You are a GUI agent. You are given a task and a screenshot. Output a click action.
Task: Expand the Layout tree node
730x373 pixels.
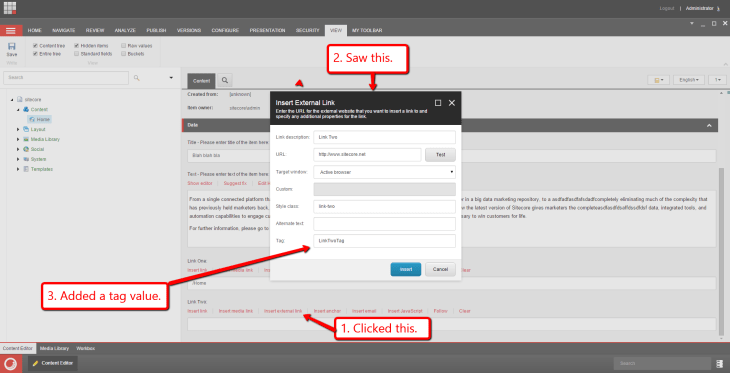point(18,129)
